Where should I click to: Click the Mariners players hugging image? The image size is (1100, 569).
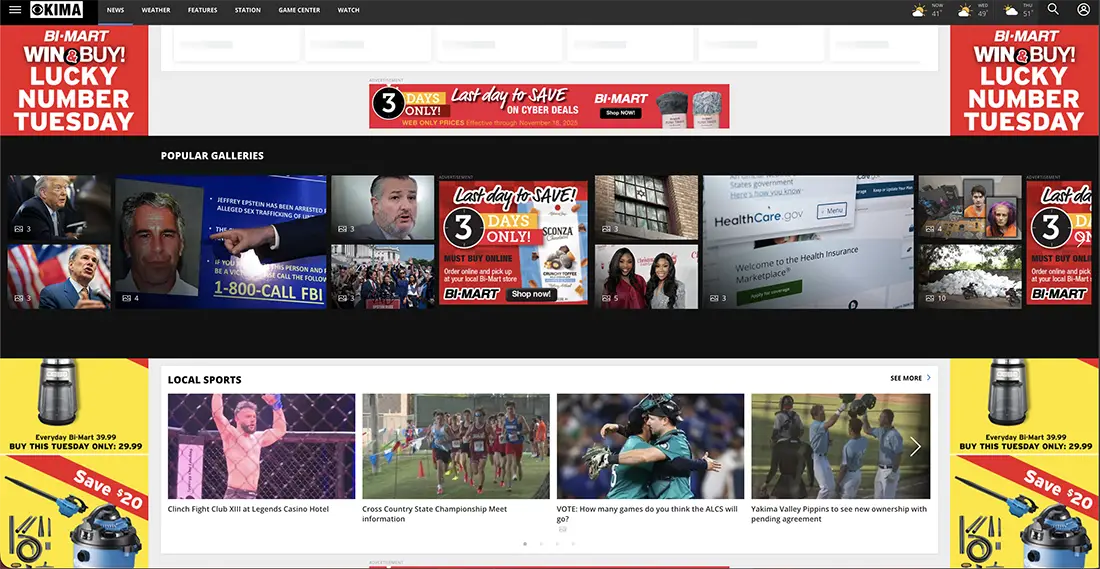(650, 446)
